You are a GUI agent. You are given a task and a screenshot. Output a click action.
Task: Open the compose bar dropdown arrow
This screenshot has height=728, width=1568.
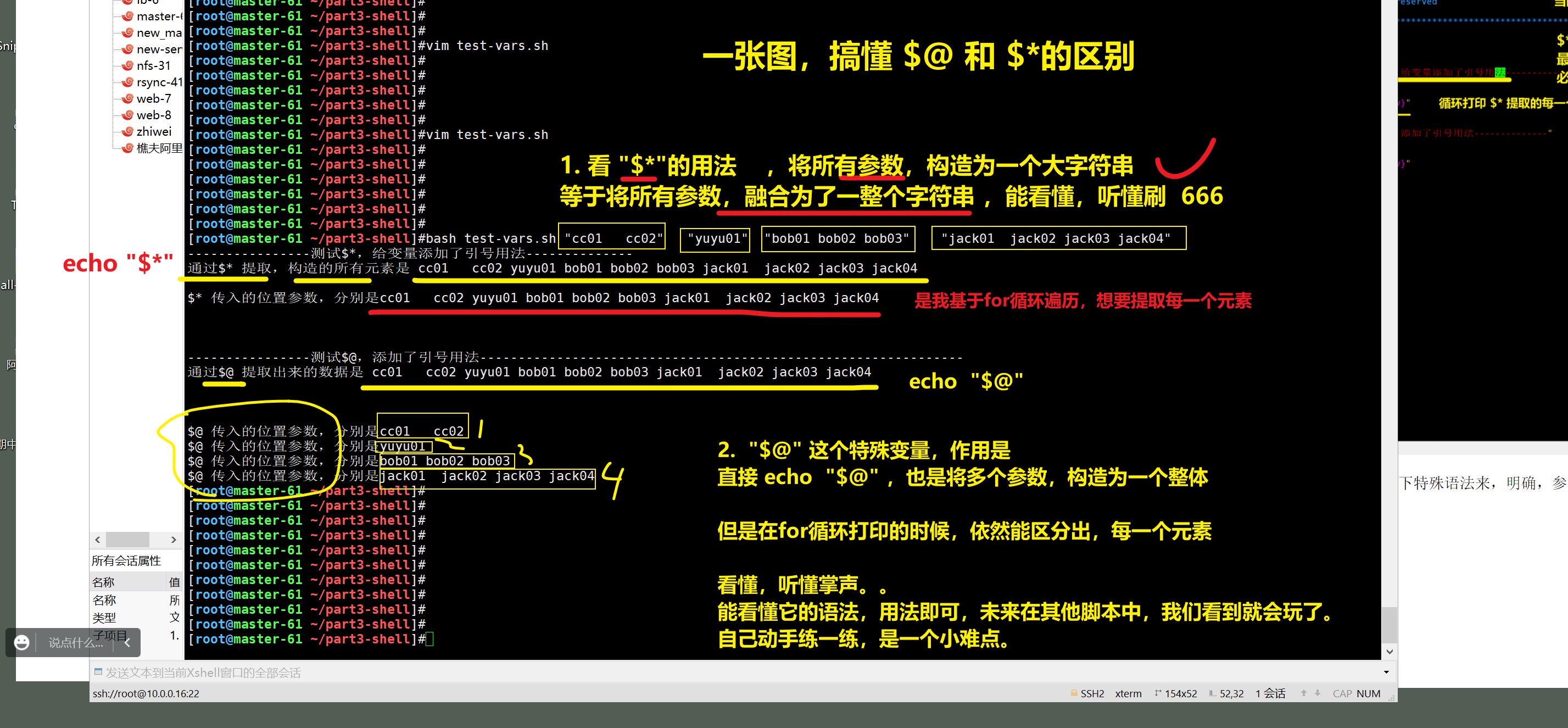[x=1386, y=672]
